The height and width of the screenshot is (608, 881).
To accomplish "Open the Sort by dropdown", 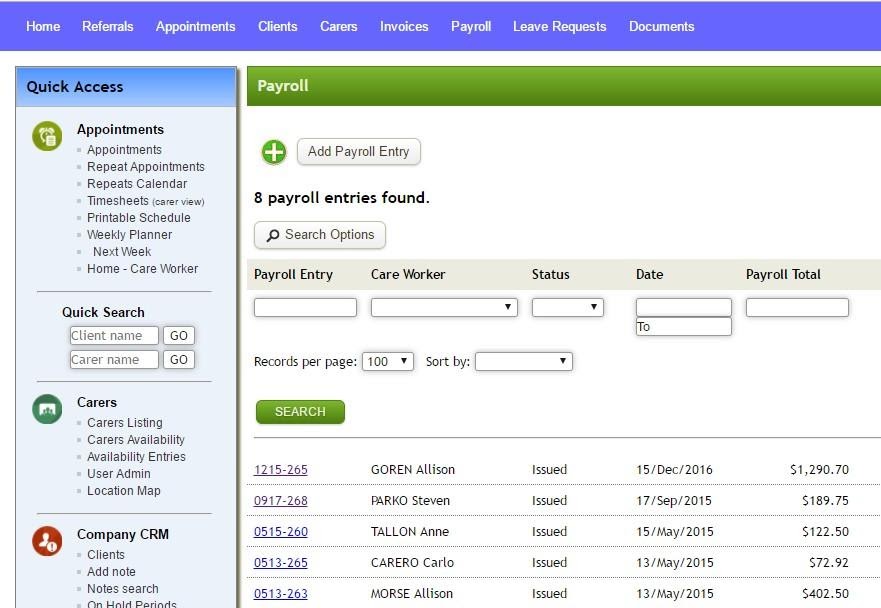I will click(522, 362).
